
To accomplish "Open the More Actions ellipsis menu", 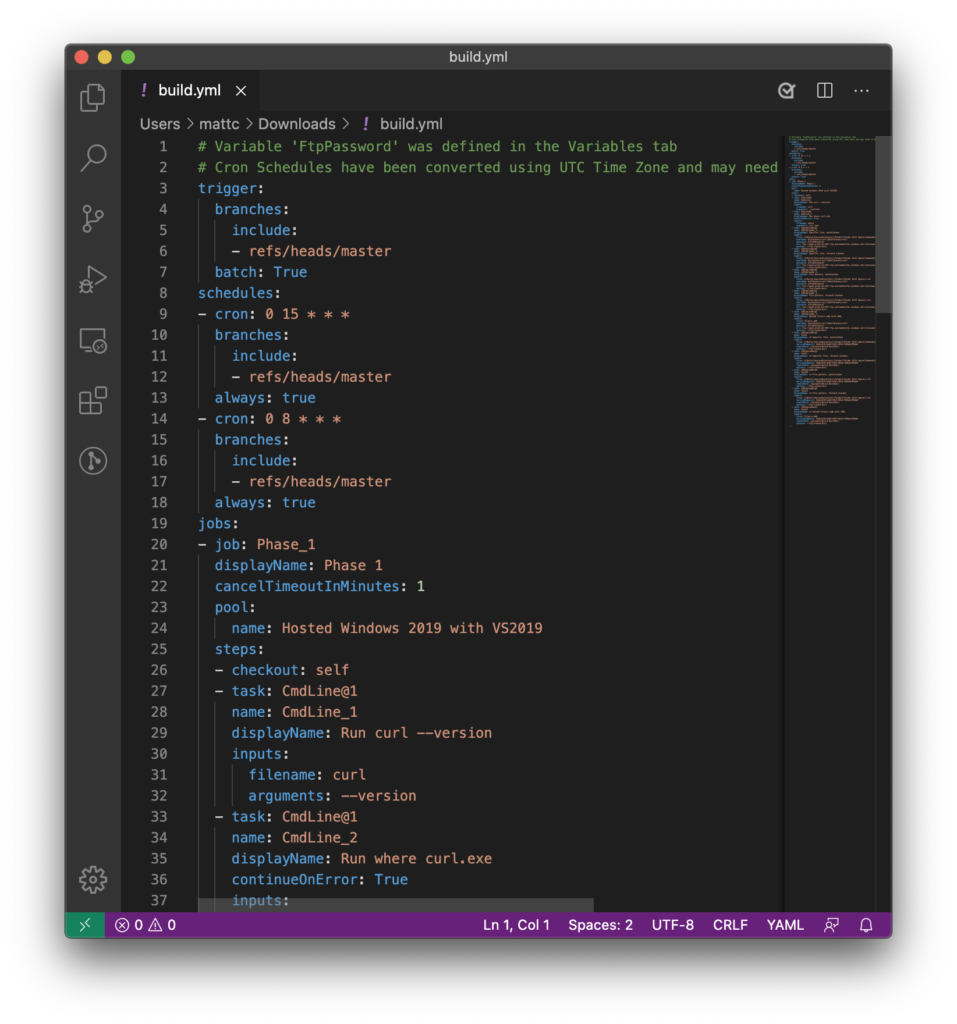I will 861,90.
